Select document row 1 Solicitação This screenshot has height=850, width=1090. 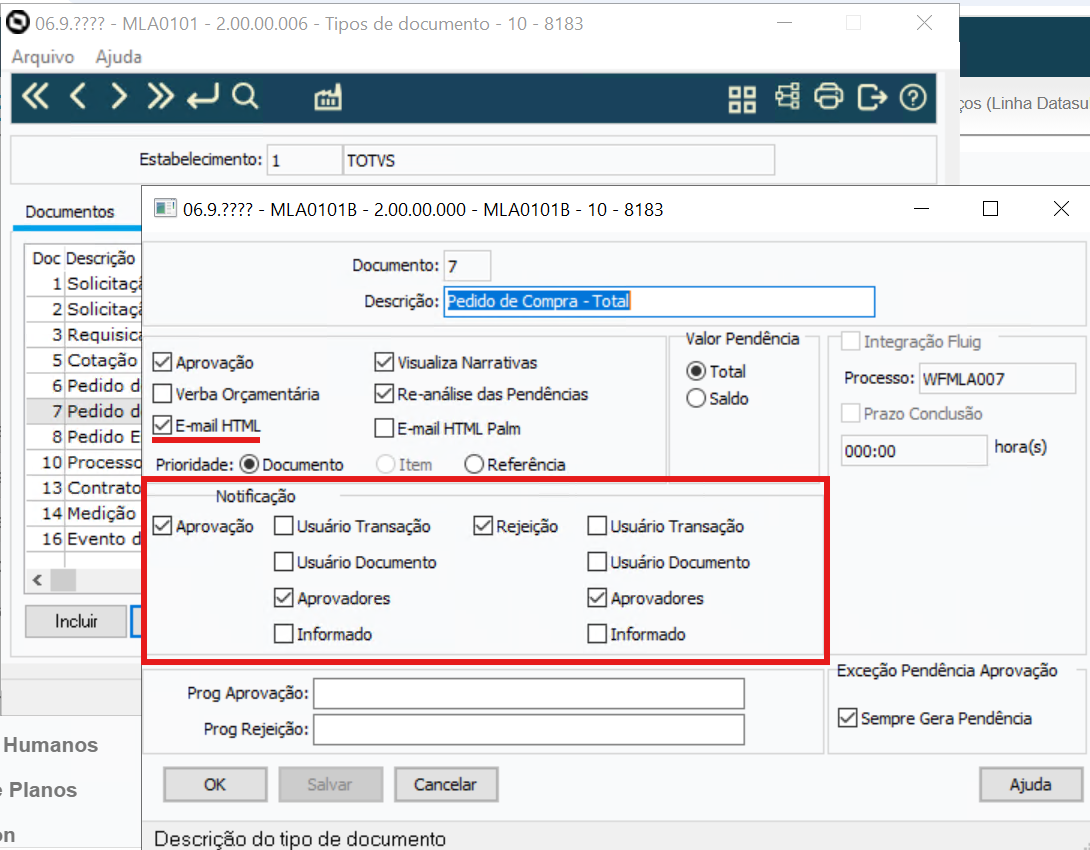coord(83,284)
